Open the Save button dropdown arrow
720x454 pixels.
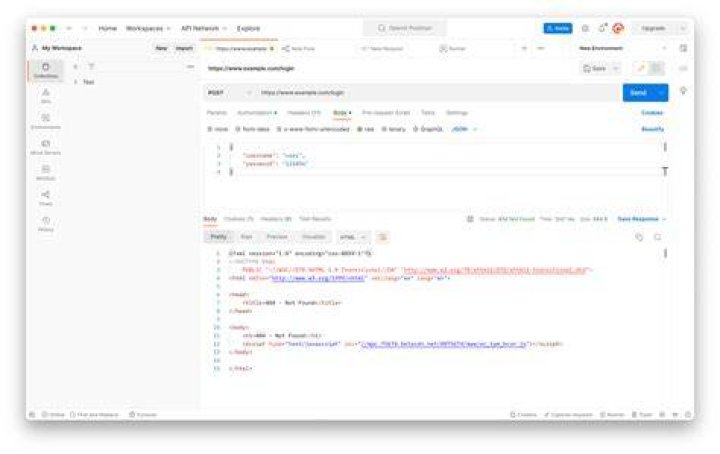(x=616, y=68)
